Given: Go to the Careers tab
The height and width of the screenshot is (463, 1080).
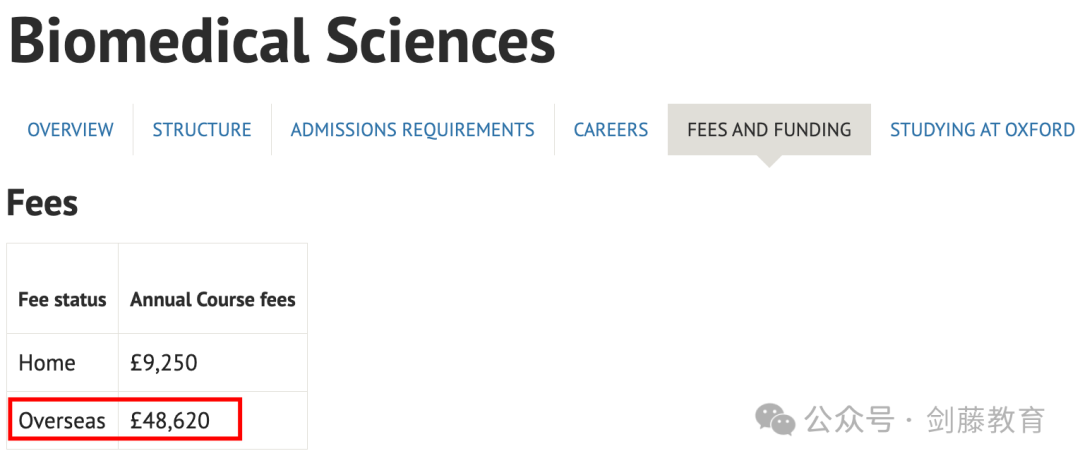Looking at the screenshot, I should click(x=611, y=130).
